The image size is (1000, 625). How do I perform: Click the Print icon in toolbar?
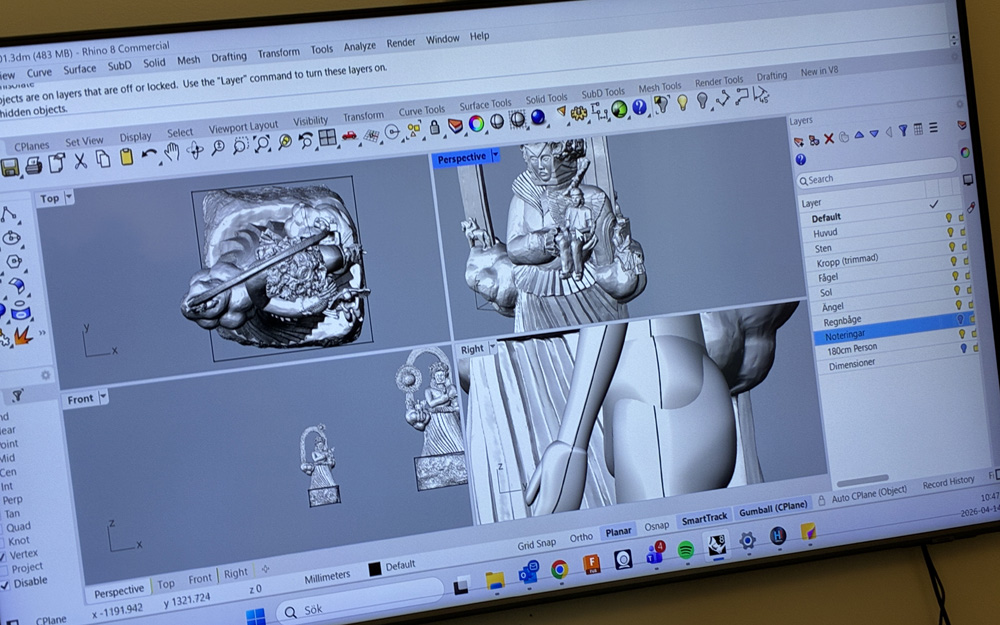coord(33,166)
